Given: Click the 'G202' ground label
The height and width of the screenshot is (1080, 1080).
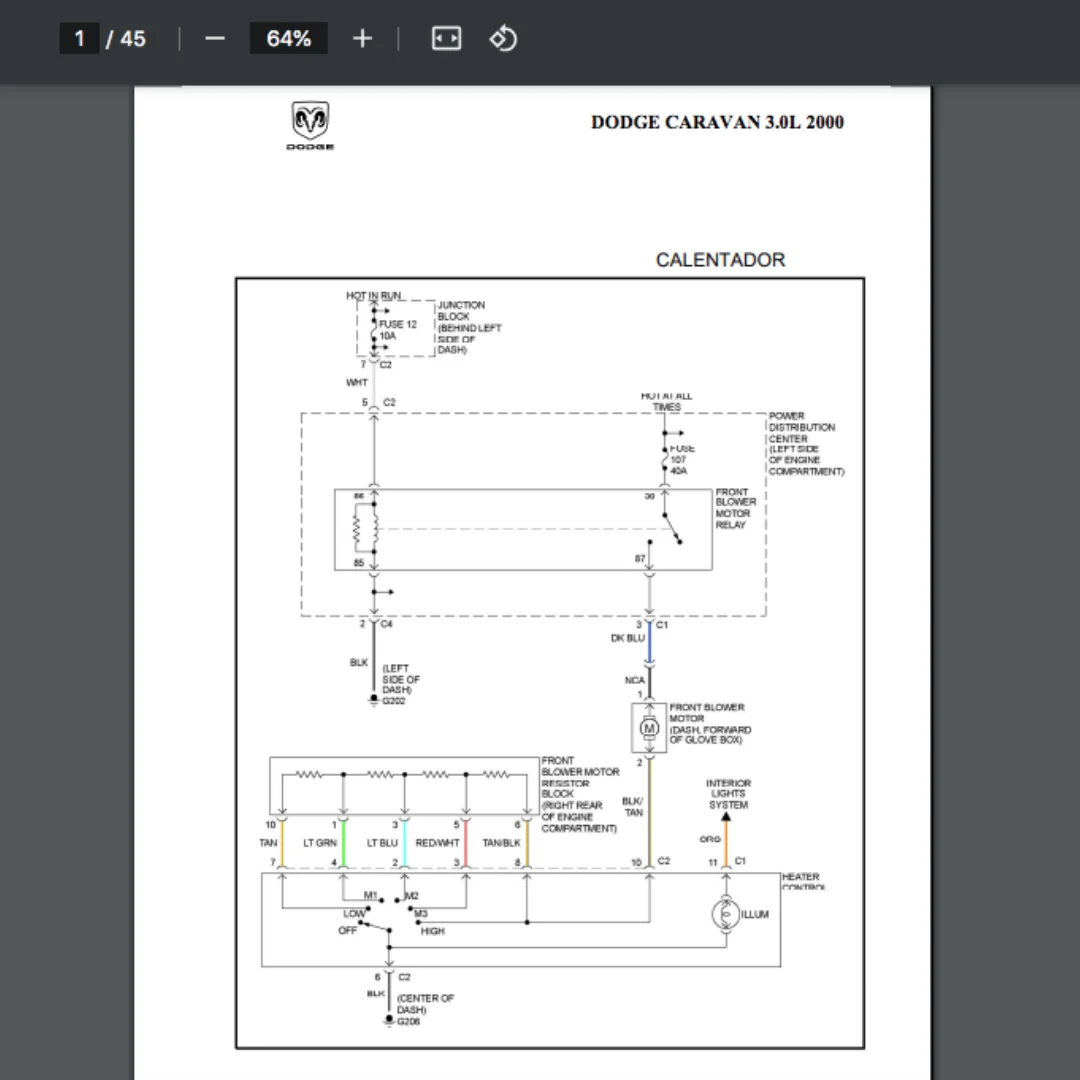Looking at the screenshot, I should tap(394, 701).
